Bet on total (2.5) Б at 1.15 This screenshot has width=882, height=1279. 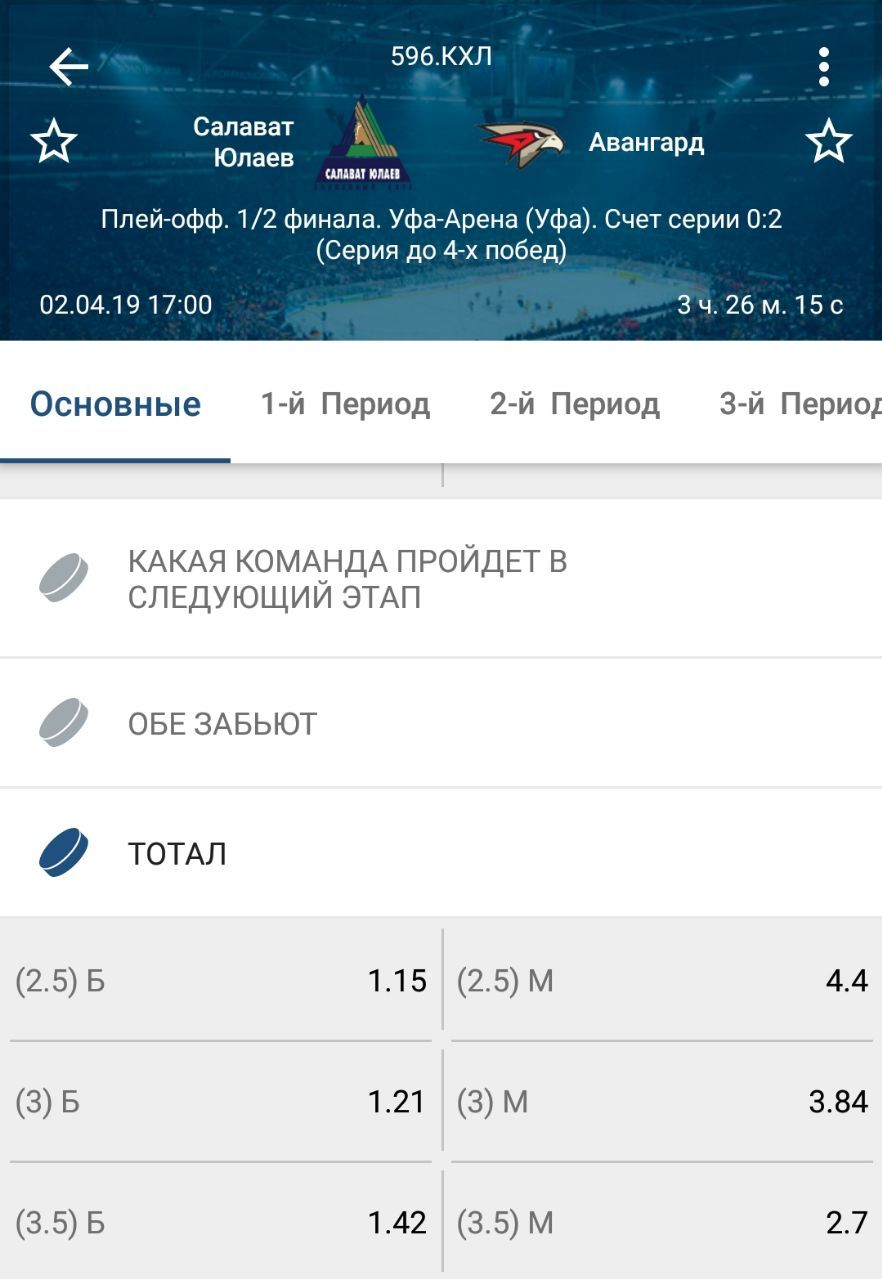point(221,981)
